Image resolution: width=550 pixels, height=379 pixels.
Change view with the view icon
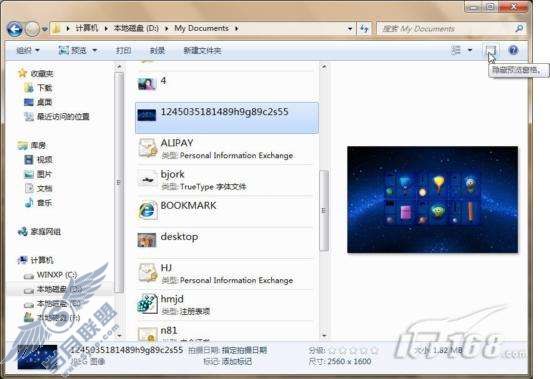[456, 50]
